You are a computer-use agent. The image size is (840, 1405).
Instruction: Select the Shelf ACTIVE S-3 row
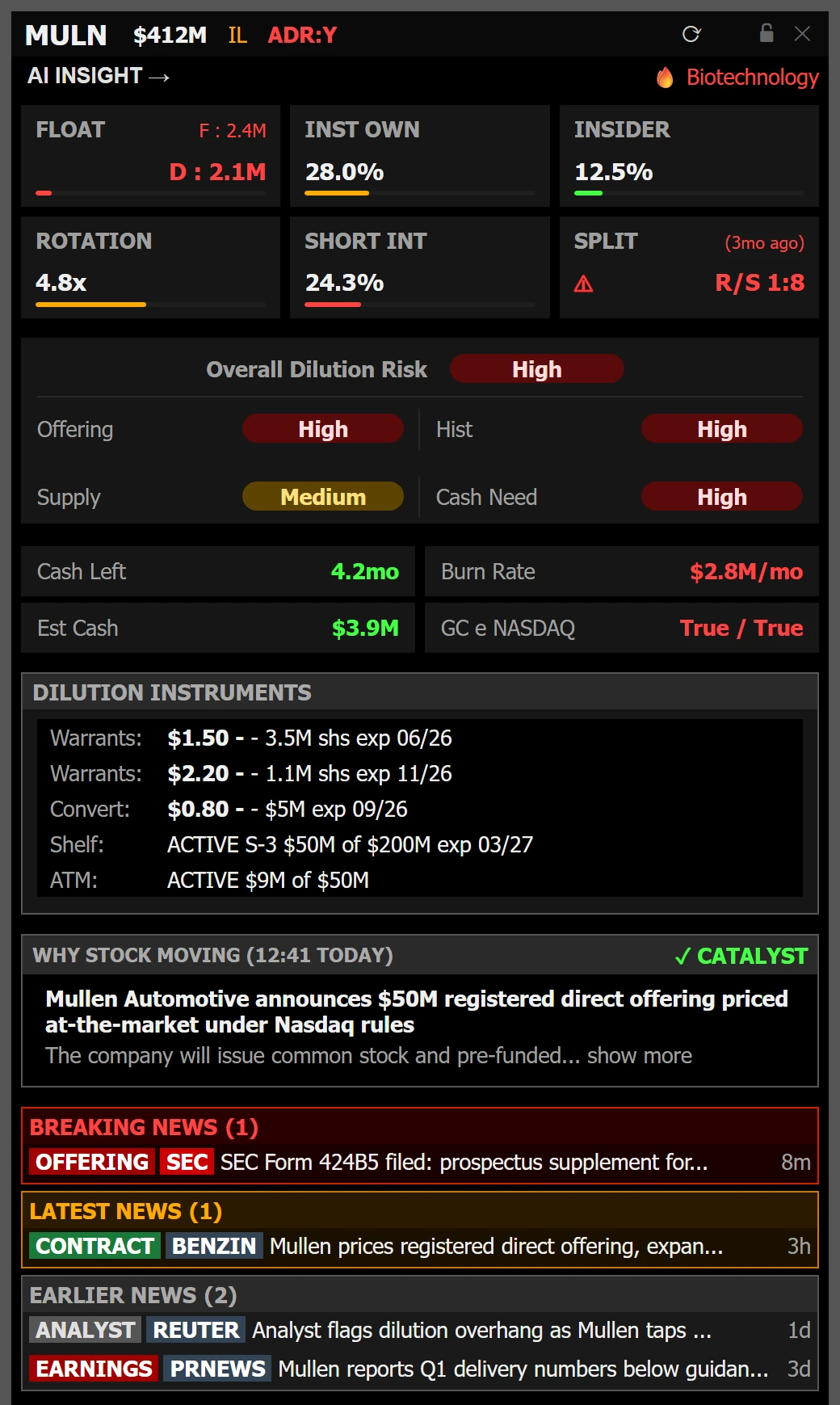click(x=420, y=845)
